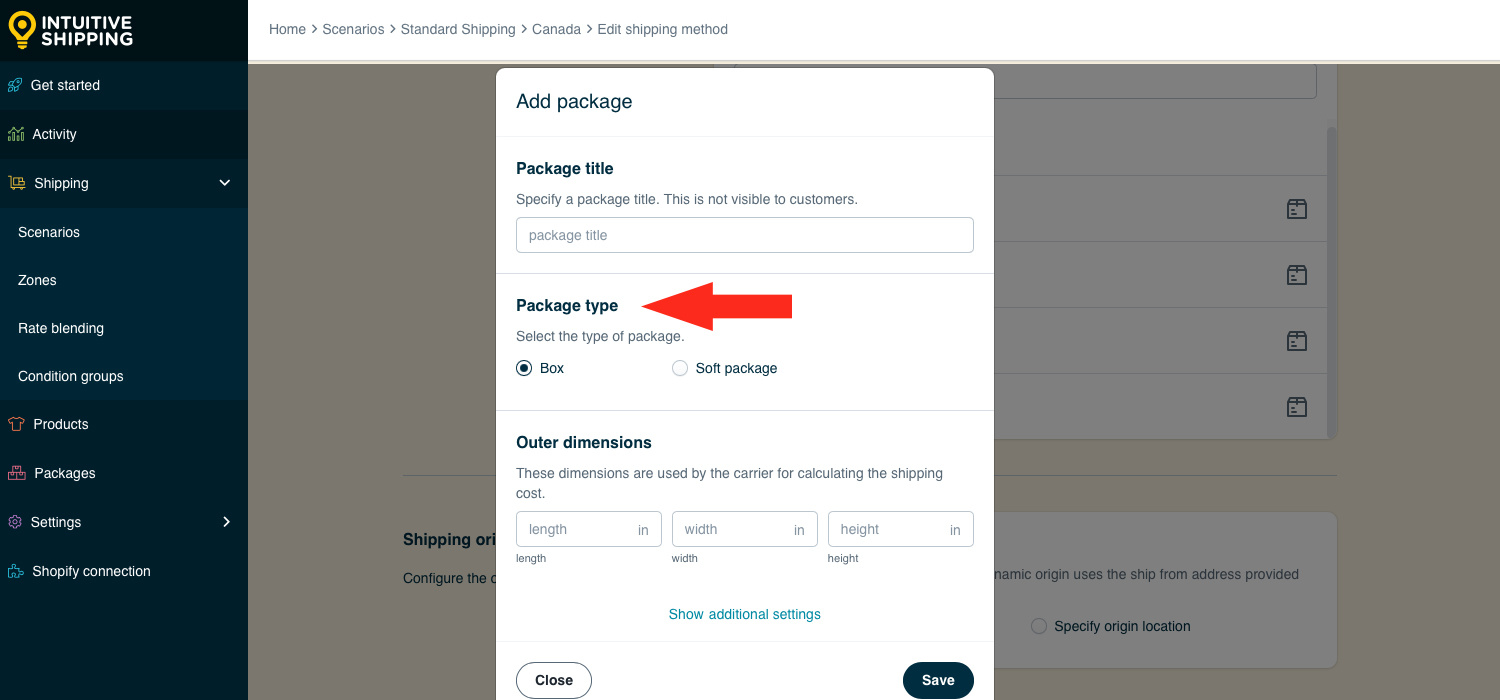1500x700 pixels.
Task: Open Get started via rocket icon
Action: (x=15, y=85)
